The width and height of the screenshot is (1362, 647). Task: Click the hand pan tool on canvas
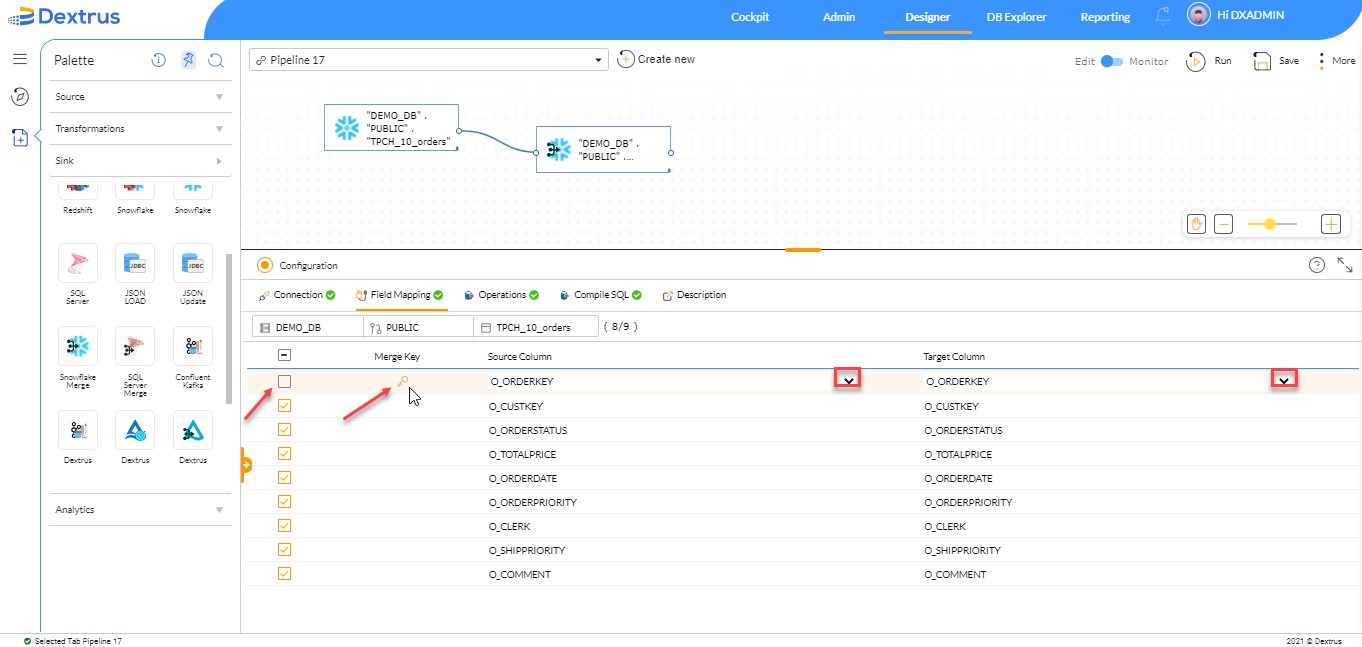tap(1196, 224)
